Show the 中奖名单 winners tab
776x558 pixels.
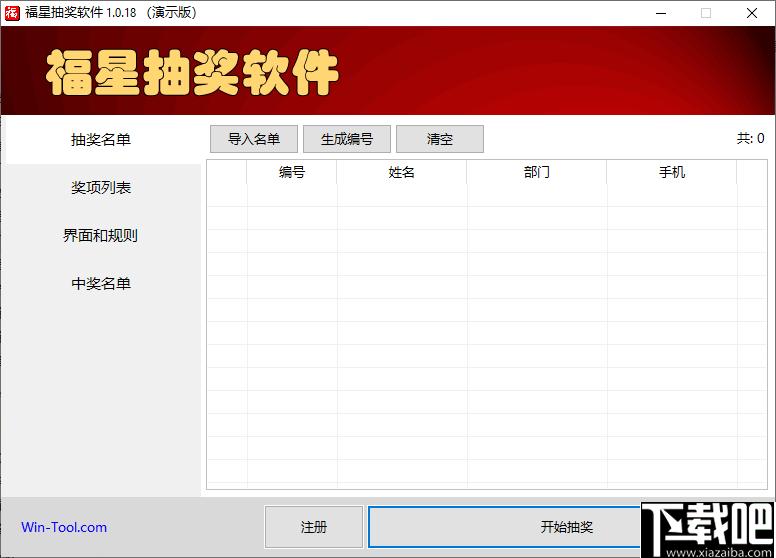(101, 283)
